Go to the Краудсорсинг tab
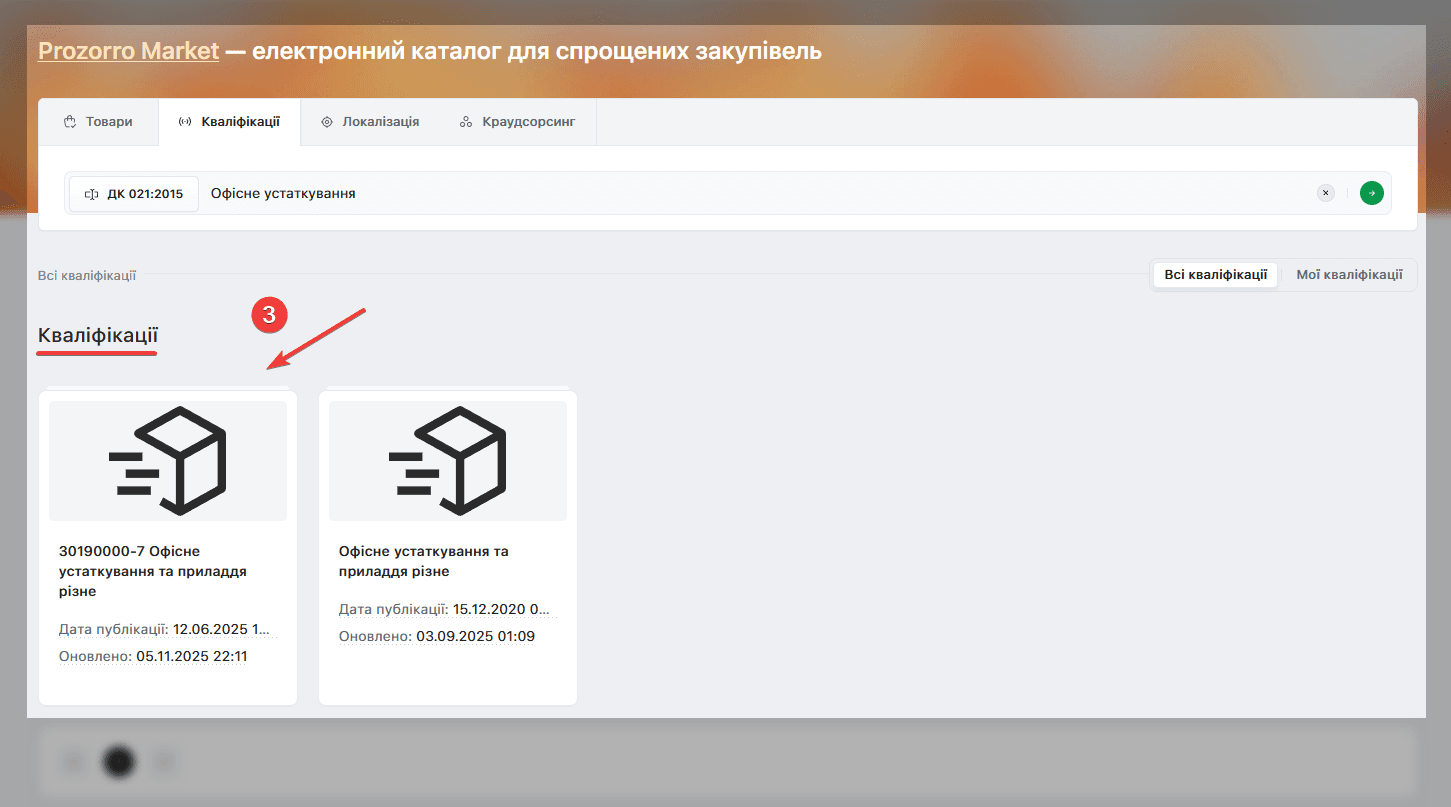The image size is (1451, 807). pos(518,122)
